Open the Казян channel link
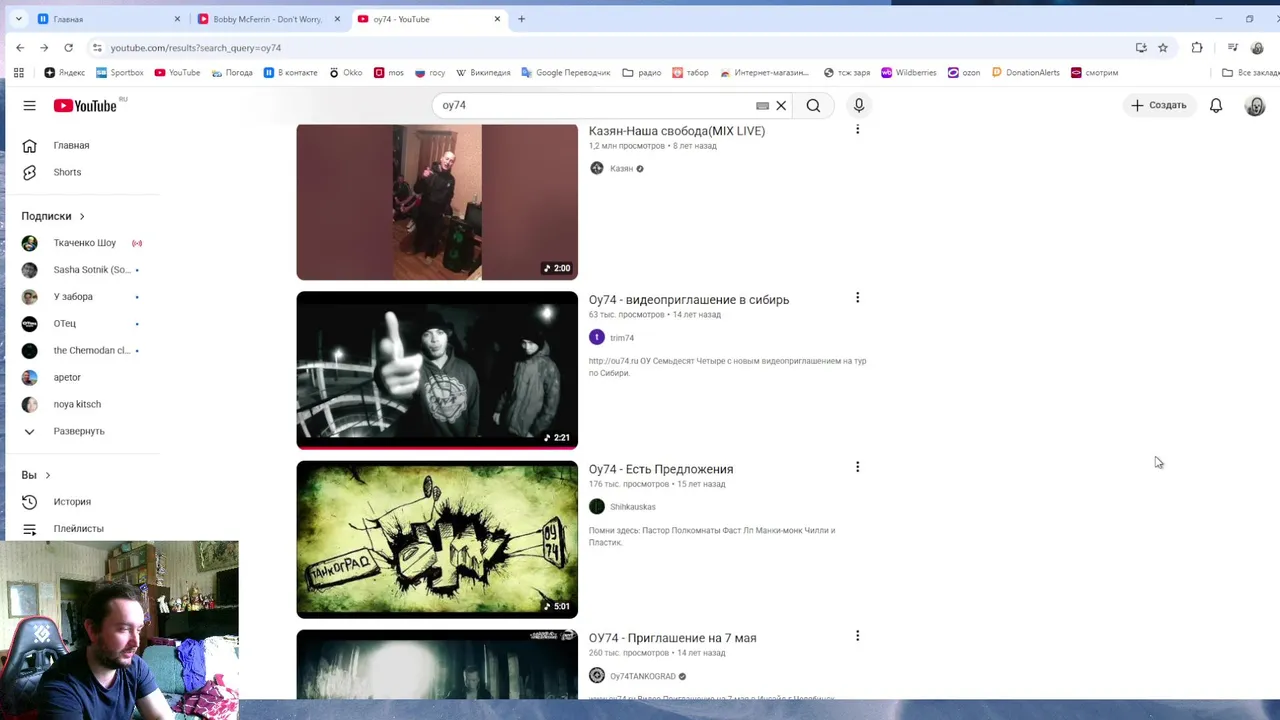Viewport: 1280px width, 720px height. click(x=621, y=169)
